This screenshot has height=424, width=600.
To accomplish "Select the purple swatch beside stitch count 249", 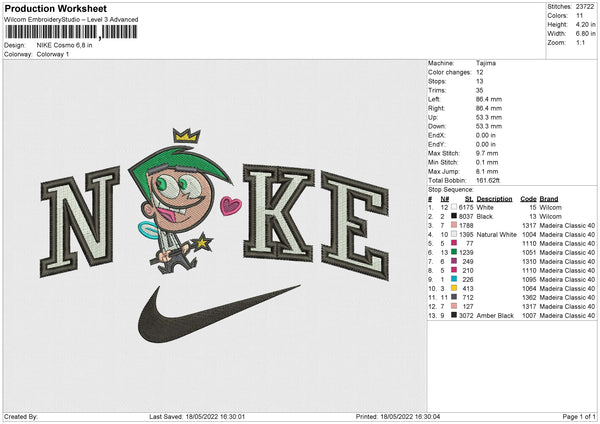I will 454,261.
